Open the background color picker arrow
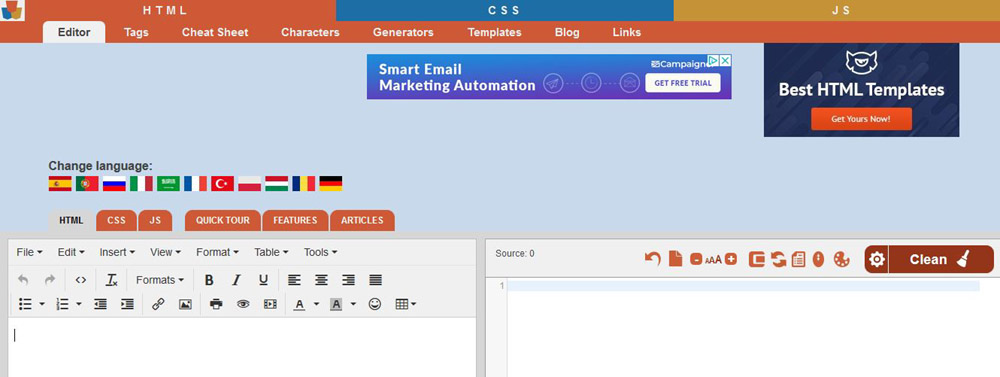The image size is (1000, 377). click(353, 304)
